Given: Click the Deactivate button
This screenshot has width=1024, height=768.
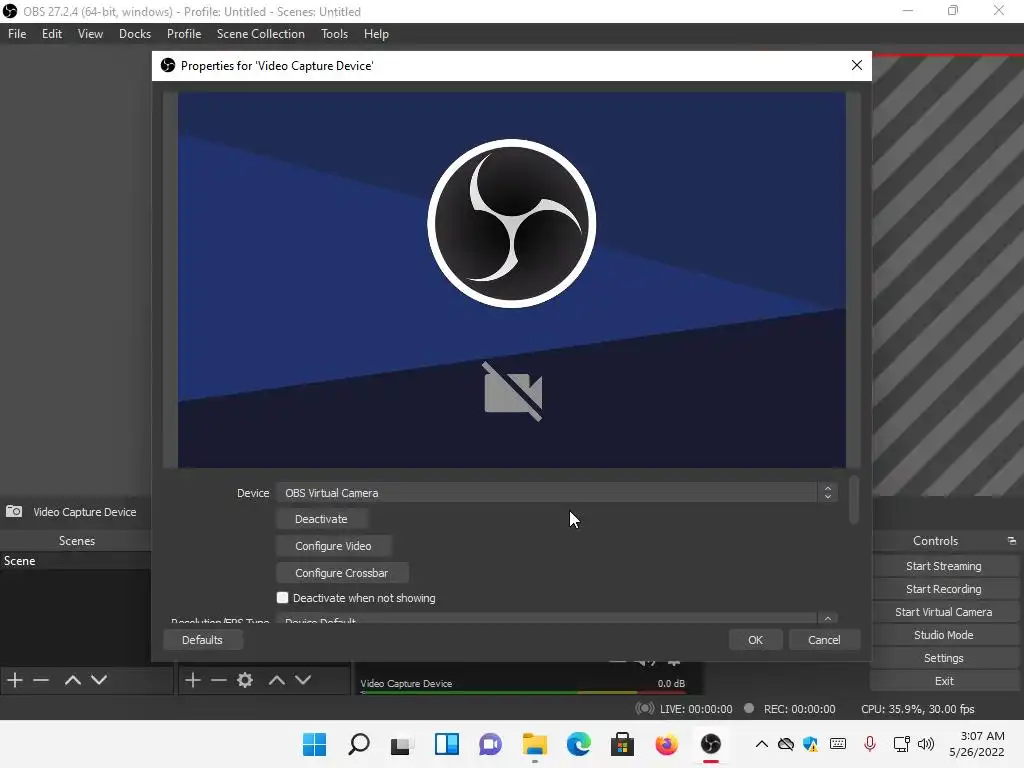Looking at the screenshot, I should coord(321,519).
